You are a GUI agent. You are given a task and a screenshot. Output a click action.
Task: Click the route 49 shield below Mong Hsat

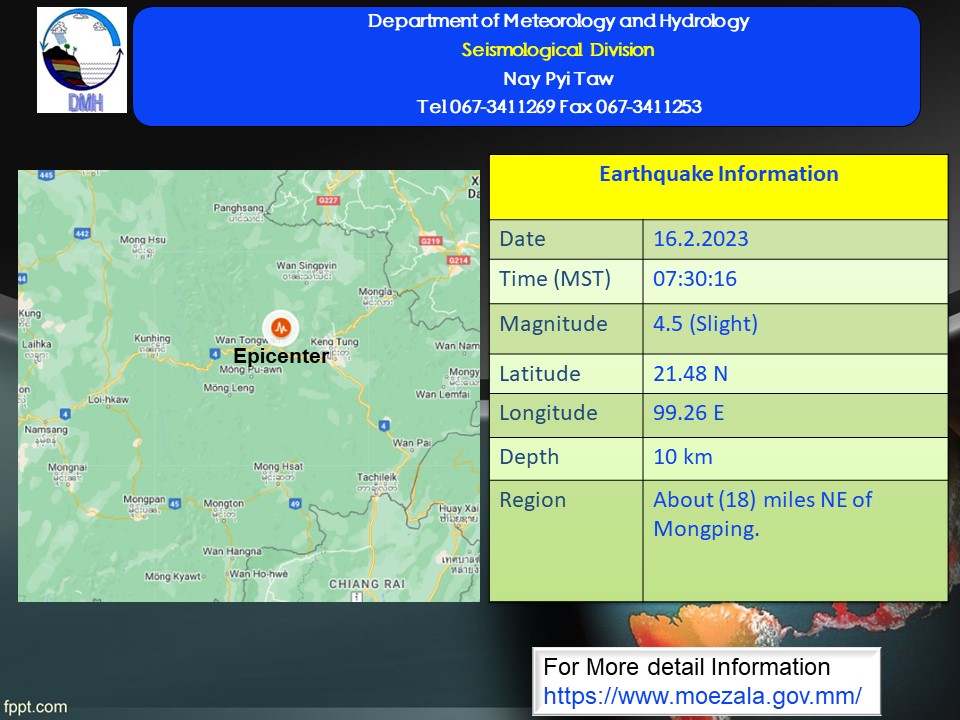[x=295, y=504]
